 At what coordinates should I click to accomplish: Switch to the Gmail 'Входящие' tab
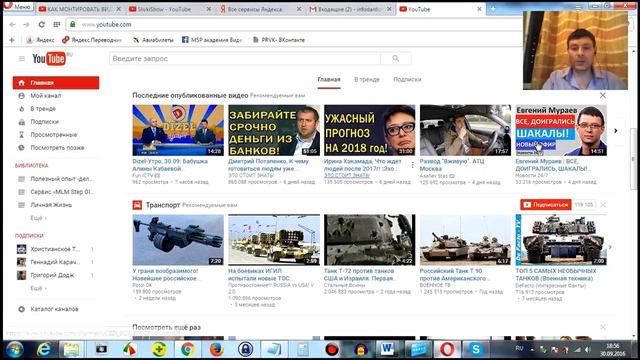351,9
